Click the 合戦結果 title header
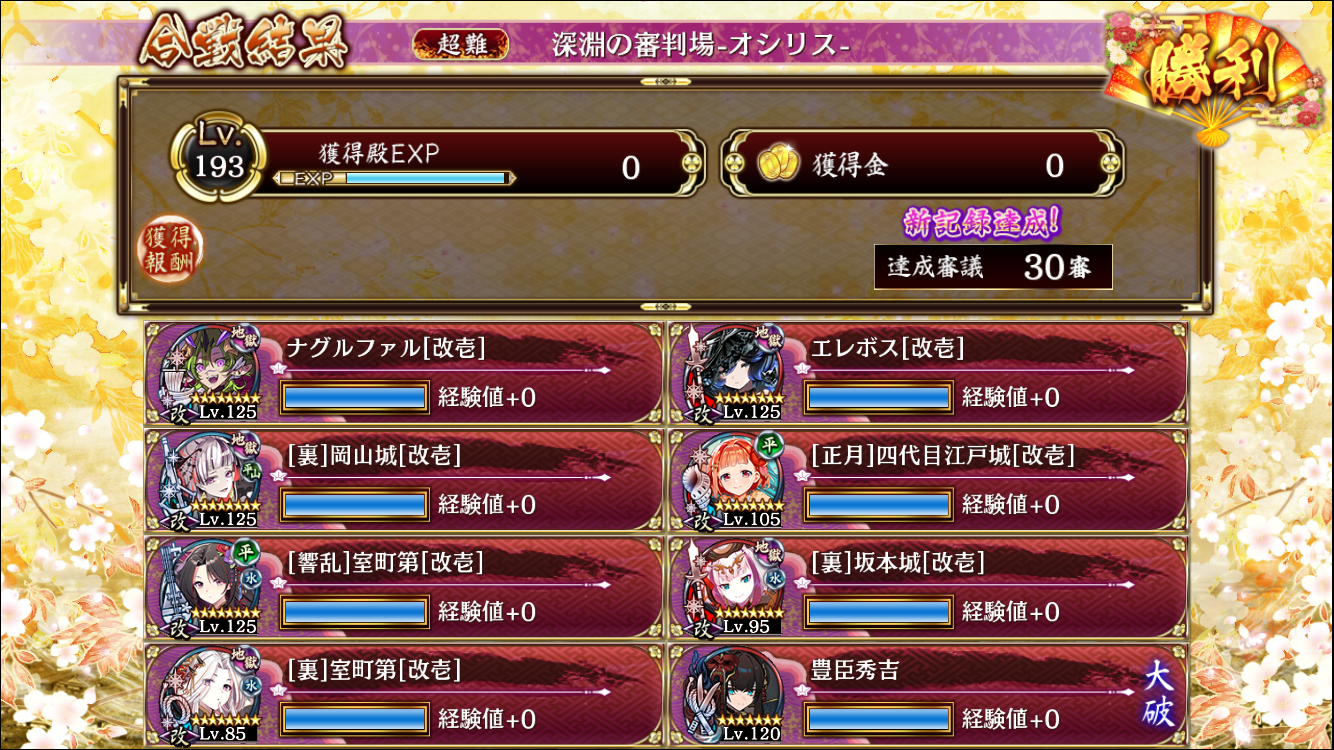Image resolution: width=1334 pixels, height=750 pixels. point(244,43)
